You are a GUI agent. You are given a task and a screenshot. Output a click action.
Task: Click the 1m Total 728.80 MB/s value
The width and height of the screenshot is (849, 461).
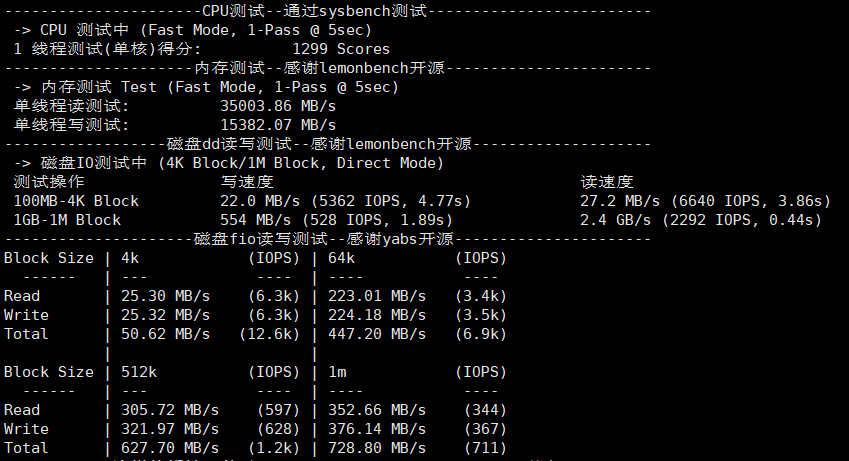377,448
